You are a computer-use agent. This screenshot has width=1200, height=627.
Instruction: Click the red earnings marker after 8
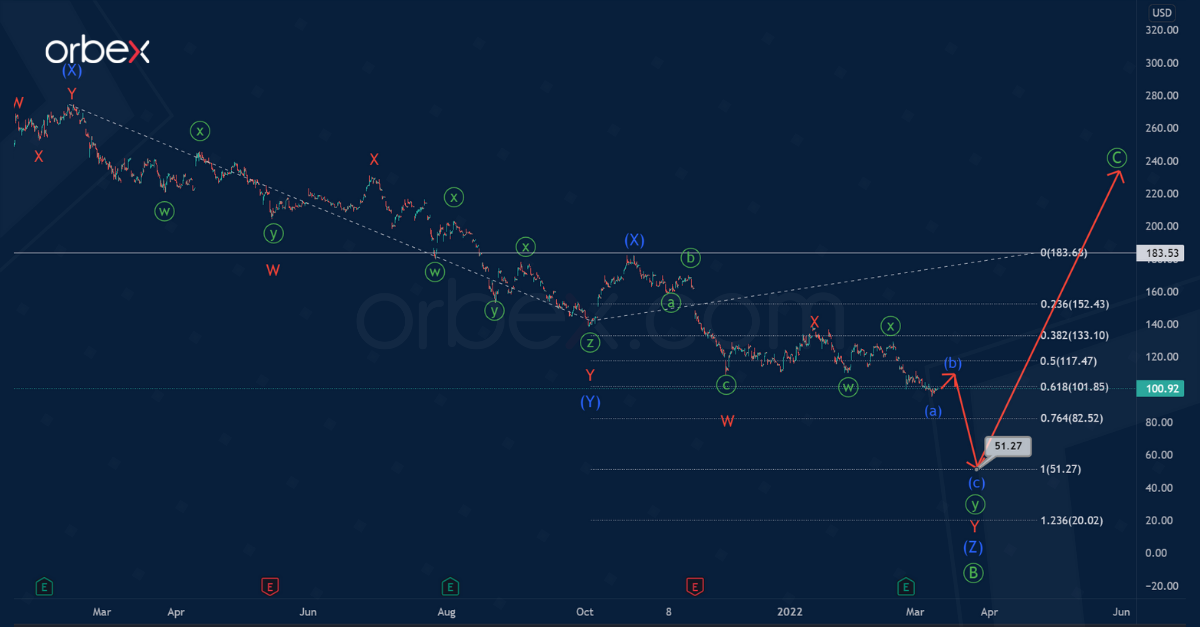pyautogui.click(x=694, y=587)
